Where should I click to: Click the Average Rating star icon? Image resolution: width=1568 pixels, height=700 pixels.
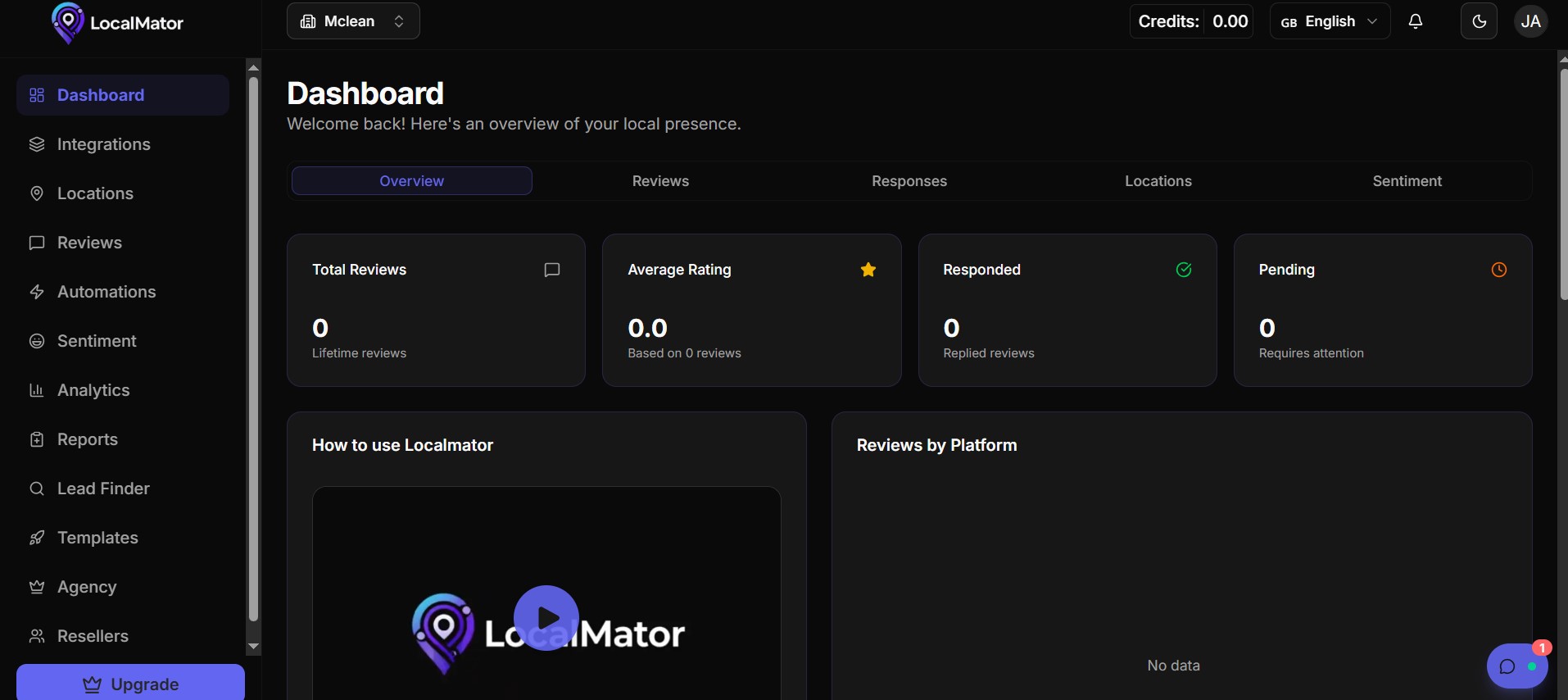(868, 270)
